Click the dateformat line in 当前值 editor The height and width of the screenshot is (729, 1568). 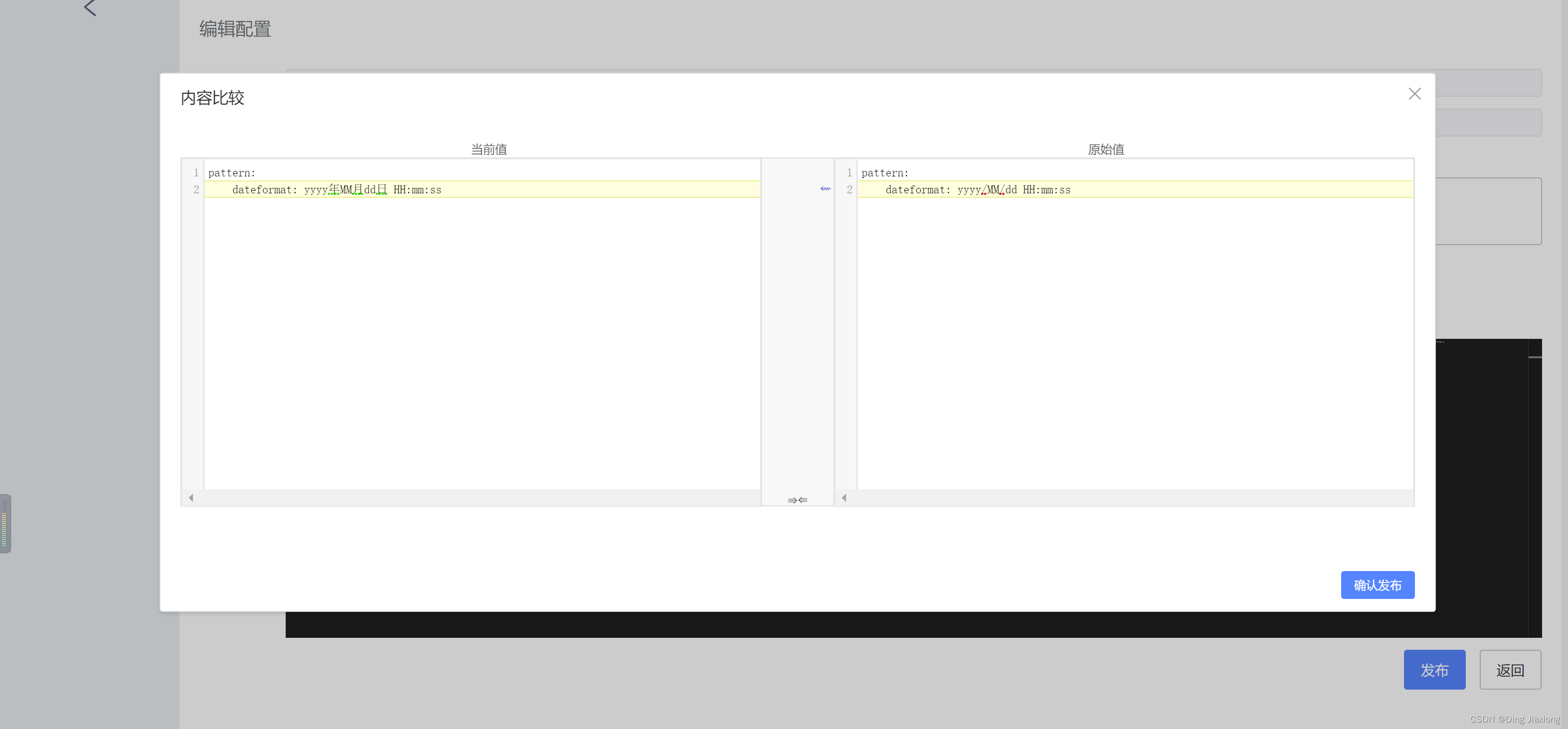tap(482, 189)
